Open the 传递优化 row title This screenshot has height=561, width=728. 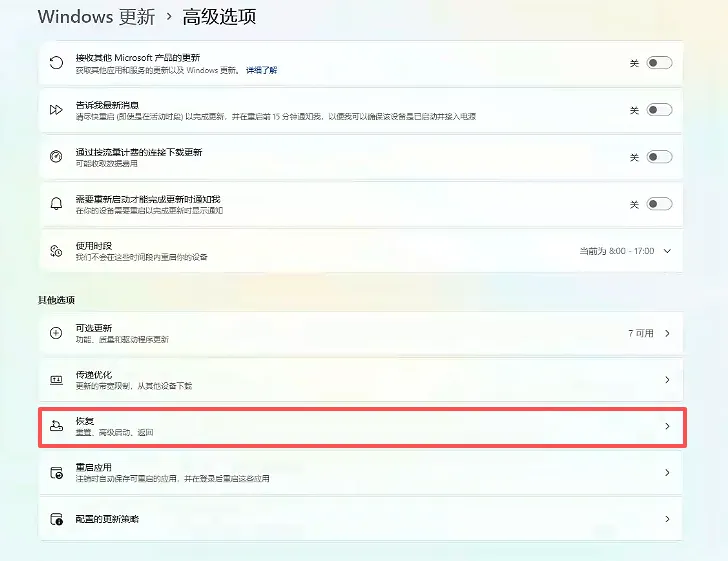[94, 374]
